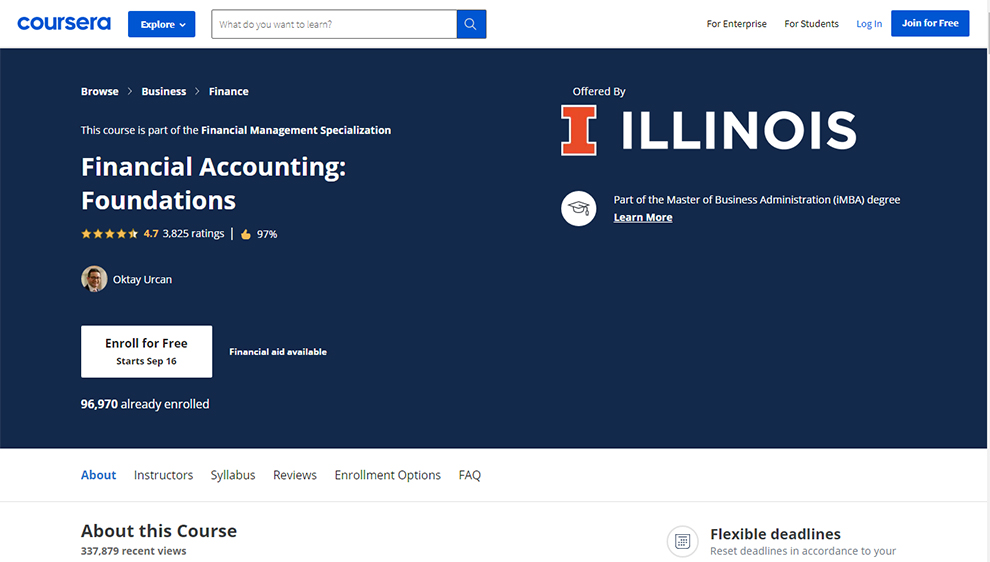Click the 'About this Course' heading
Screen dimensions: 990x562
[159, 531]
